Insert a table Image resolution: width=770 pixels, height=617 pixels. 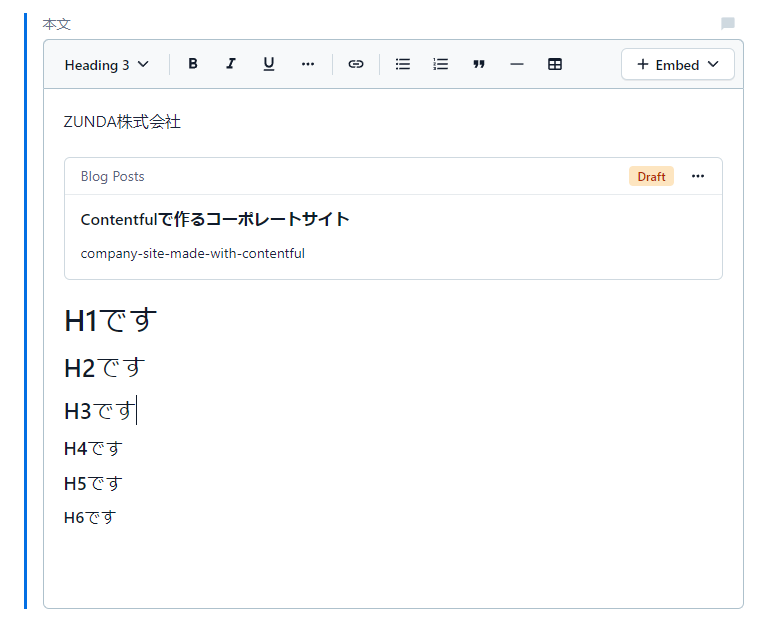pos(555,64)
